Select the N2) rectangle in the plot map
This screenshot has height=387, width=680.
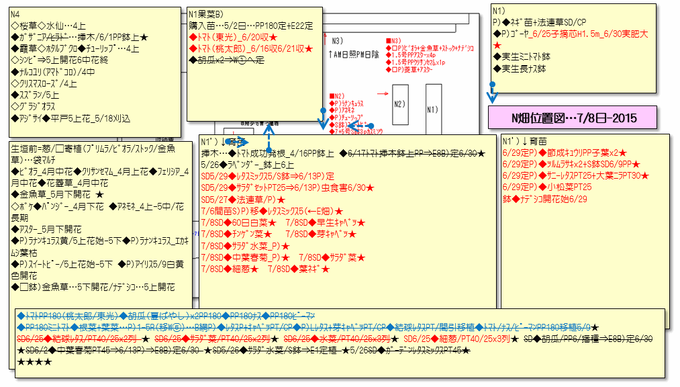400,105
